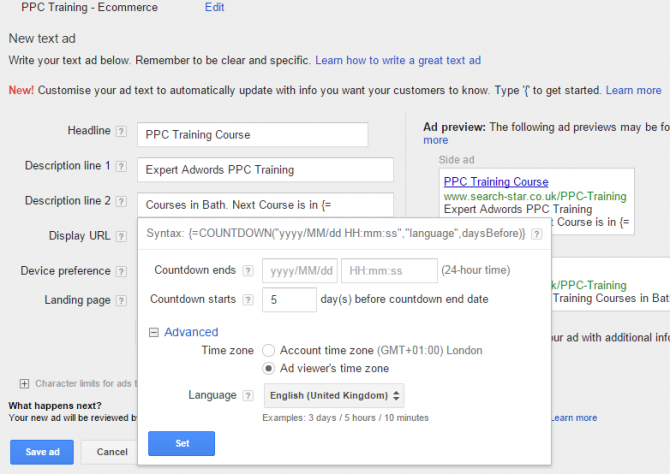Open Device preference help icon

pyautogui.click(x=121, y=271)
